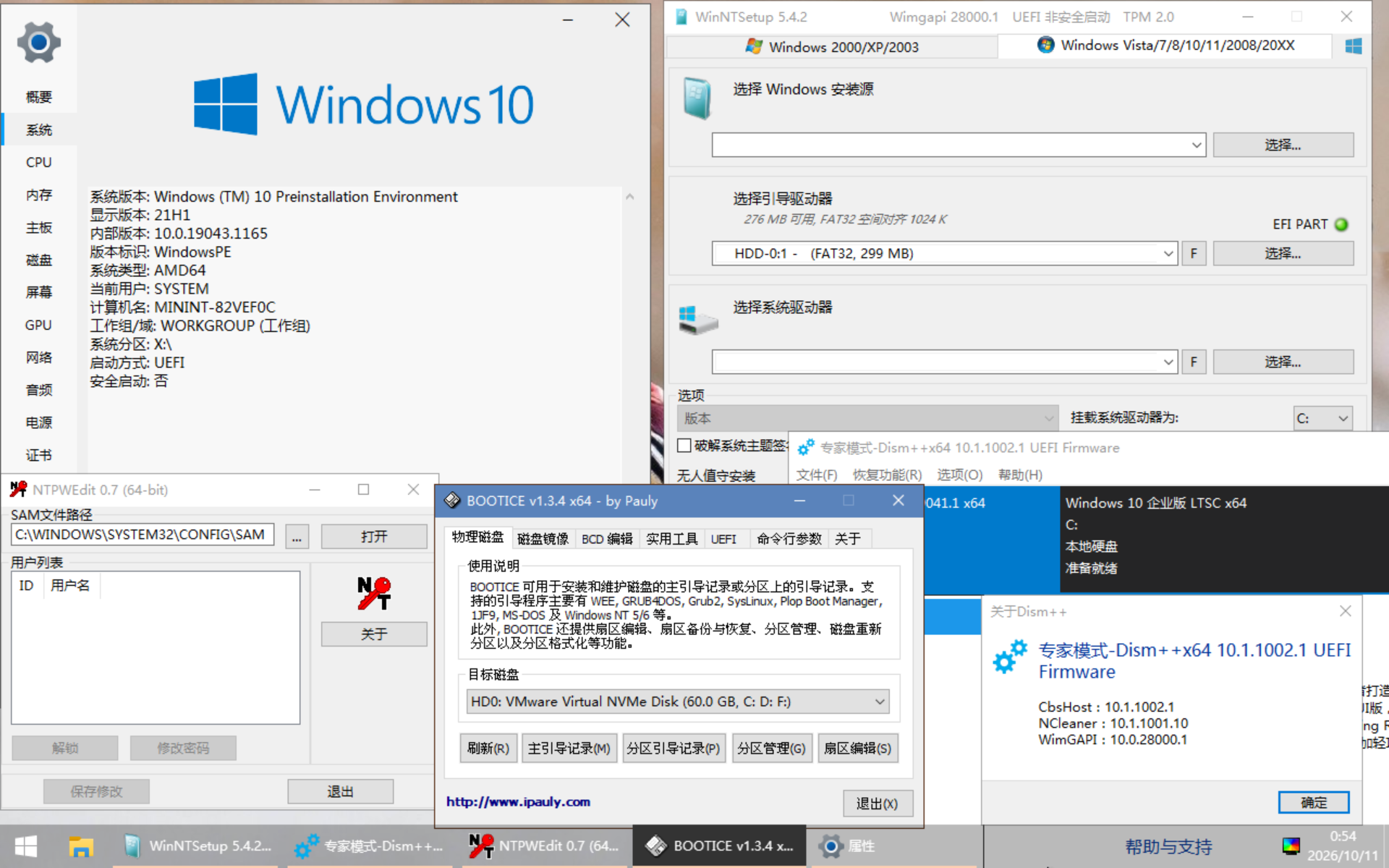
Task: Click the gear icon in system info window
Action: [x=39, y=42]
